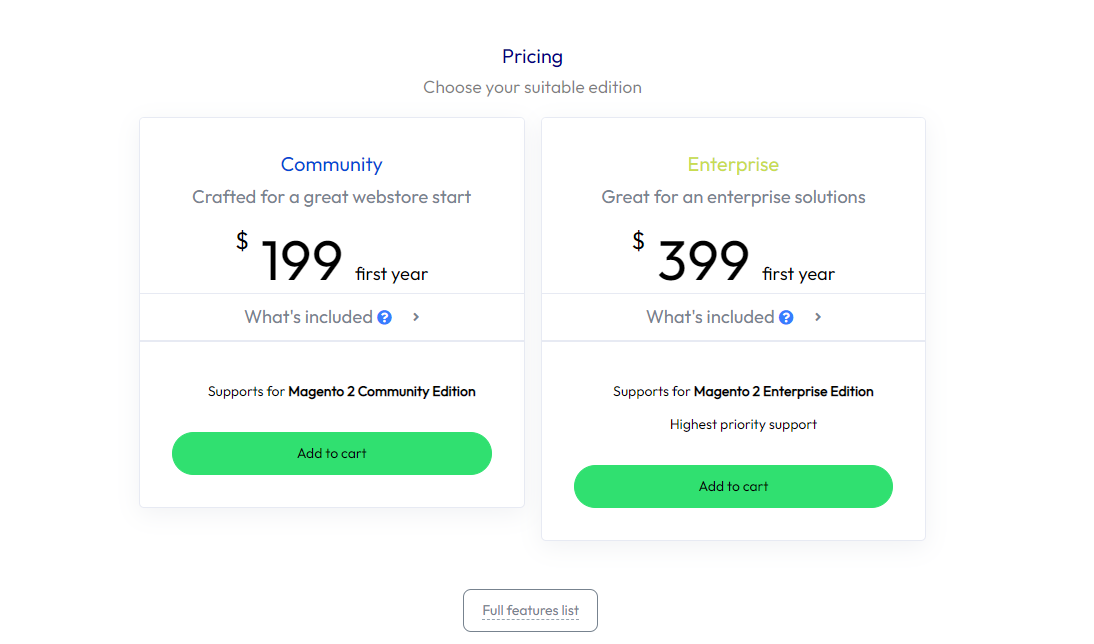Screen dimensions: 1094x644
Task: Expand Community What's included chevron
Action: point(416,317)
